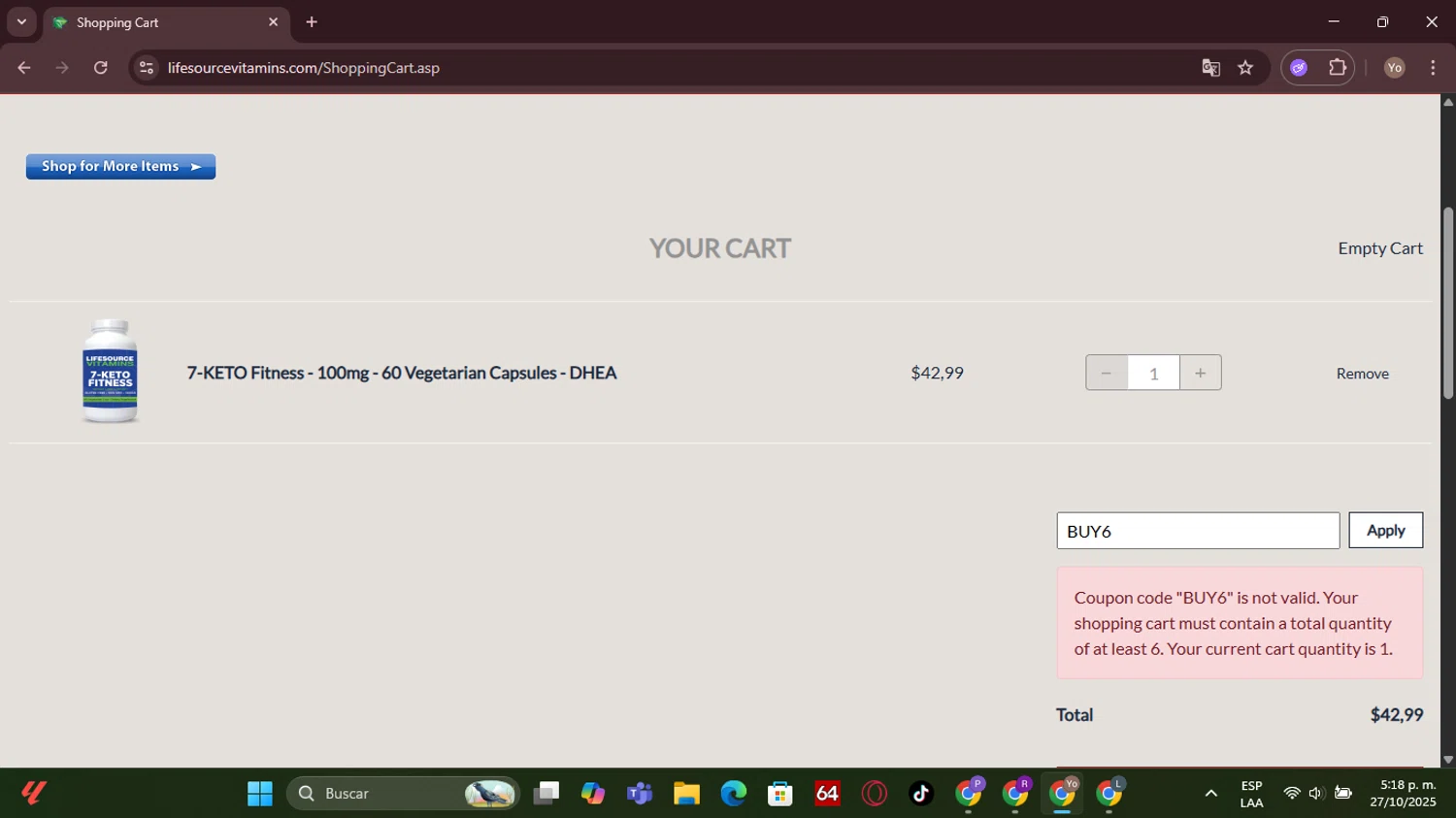
Task: Focus the quantity field showing 1
Action: (x=1153, y=373)
